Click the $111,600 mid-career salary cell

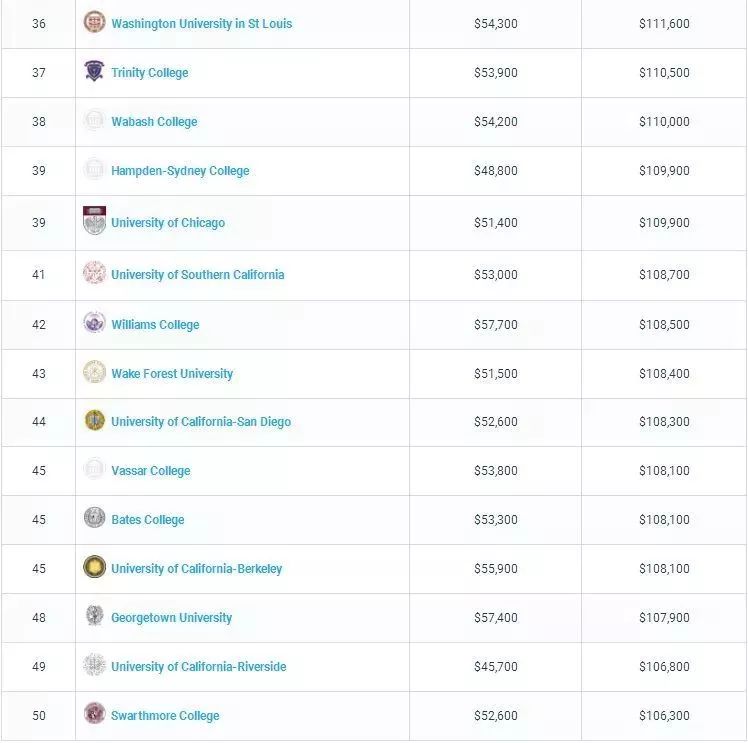pos(664,24)
